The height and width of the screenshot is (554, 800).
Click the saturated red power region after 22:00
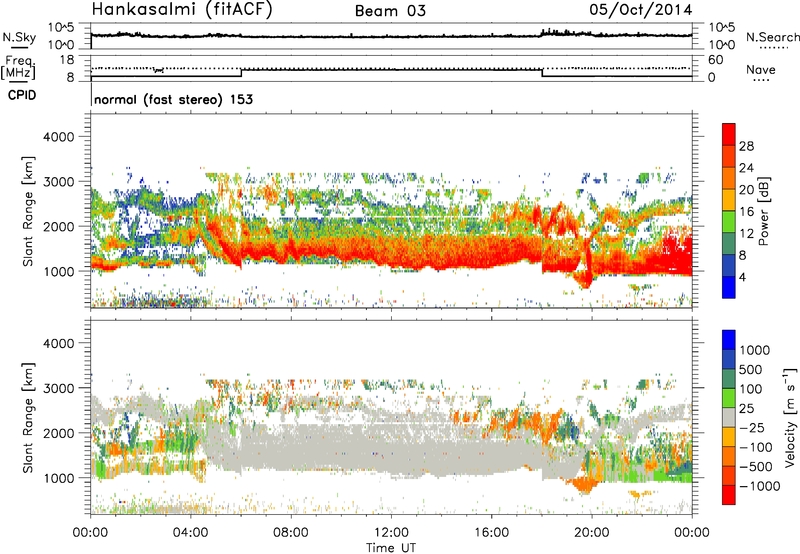coord(672,255)
